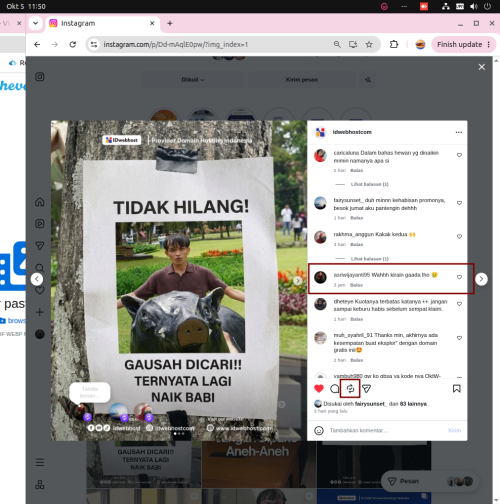
Task: Open the install app icon in the address bar
Action: 353,44
